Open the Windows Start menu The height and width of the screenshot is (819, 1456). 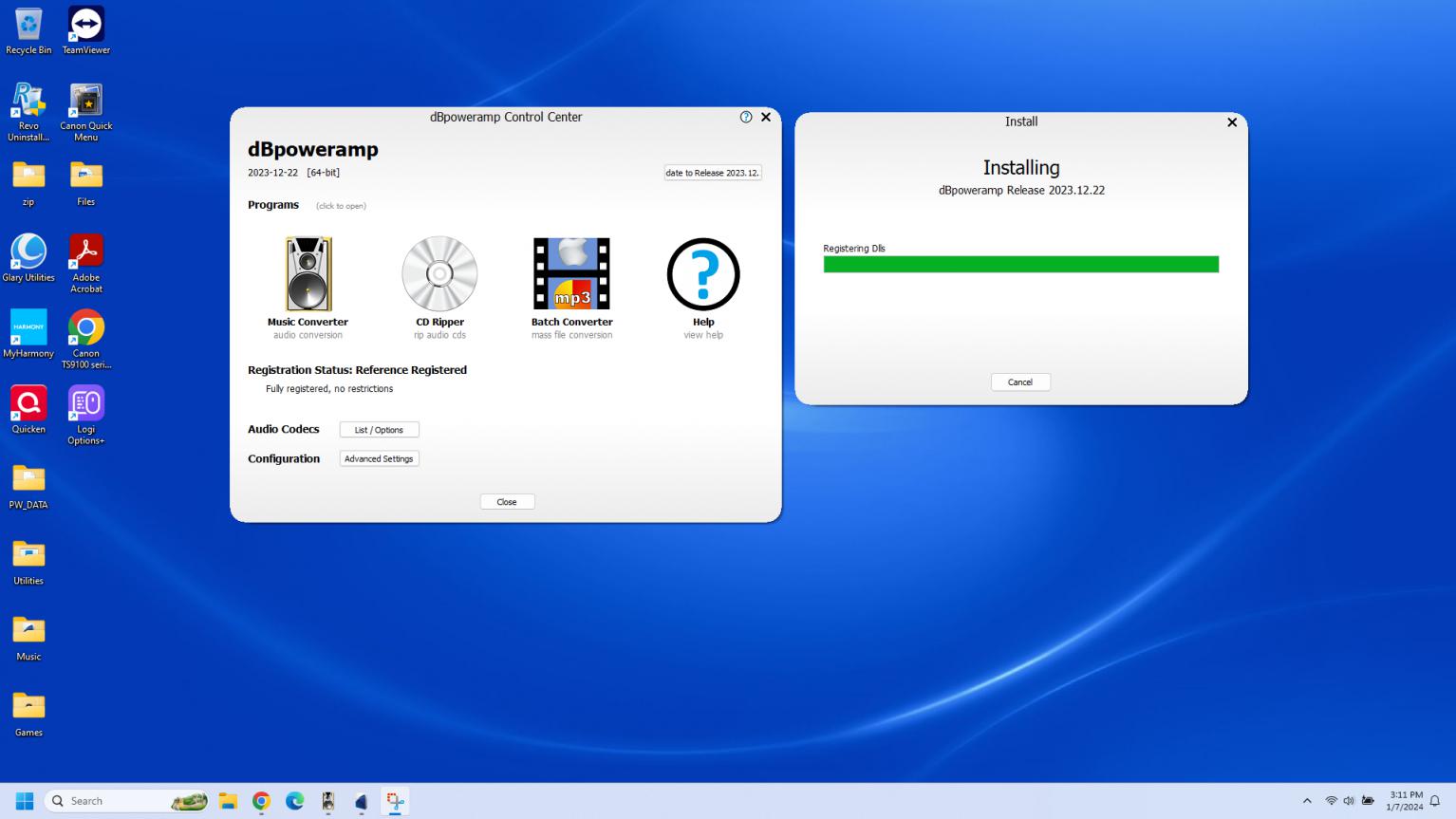coord(25,801)
